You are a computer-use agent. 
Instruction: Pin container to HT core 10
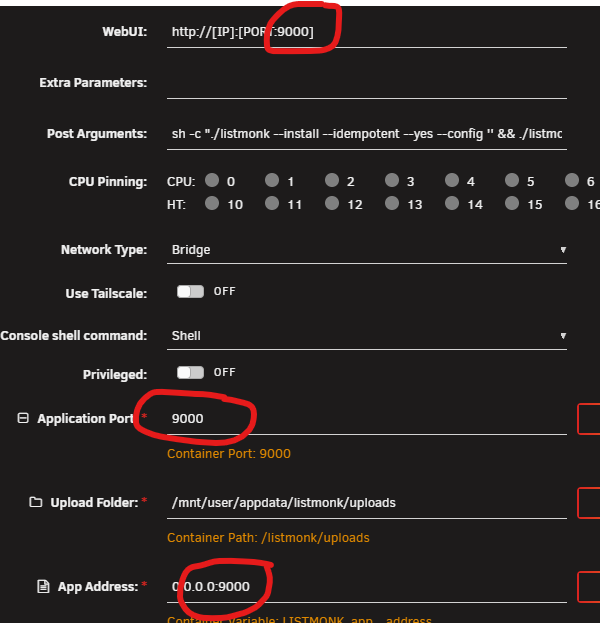212,203
